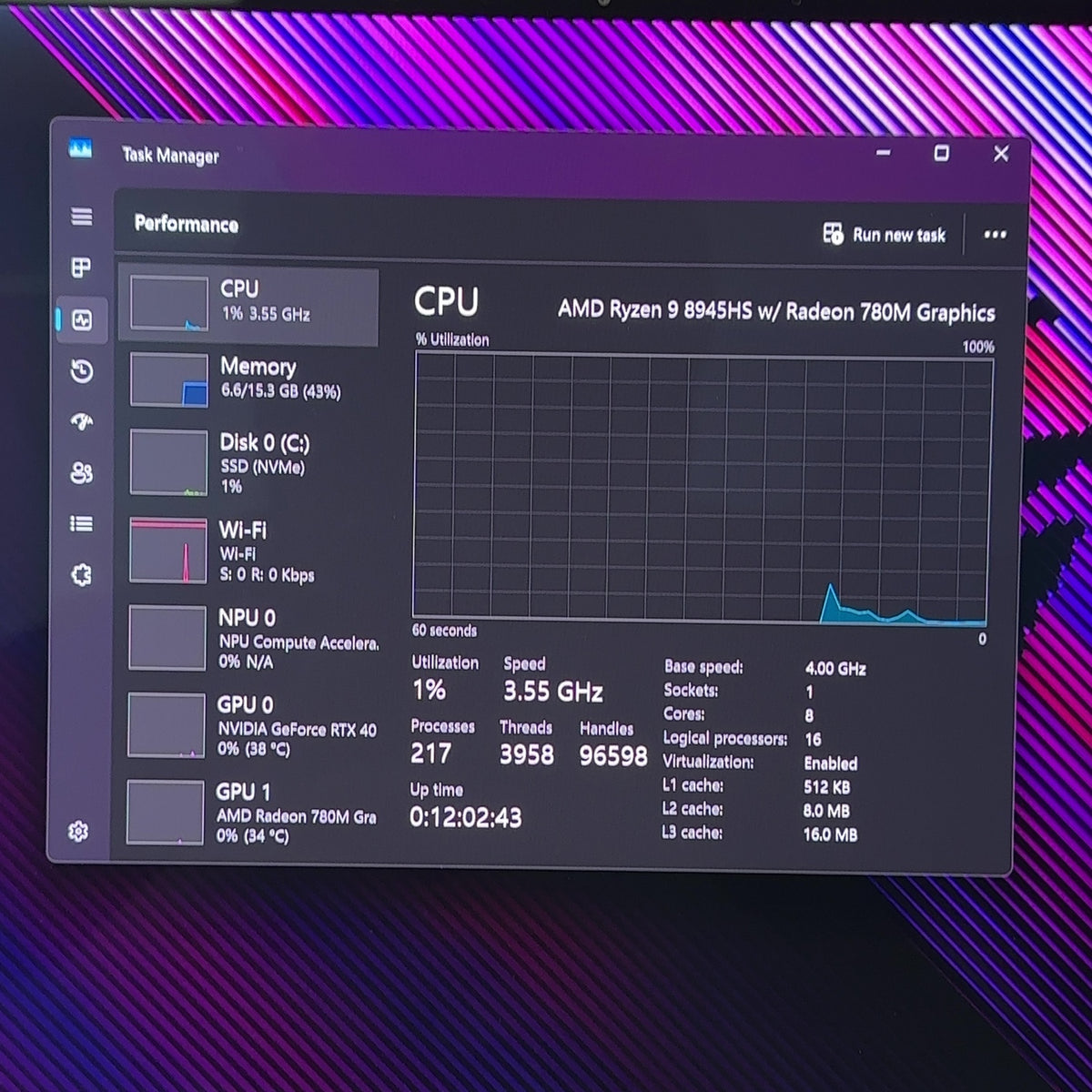Select the Performance page icon
Screen dimensions: 1092x1092
point(82,320)
